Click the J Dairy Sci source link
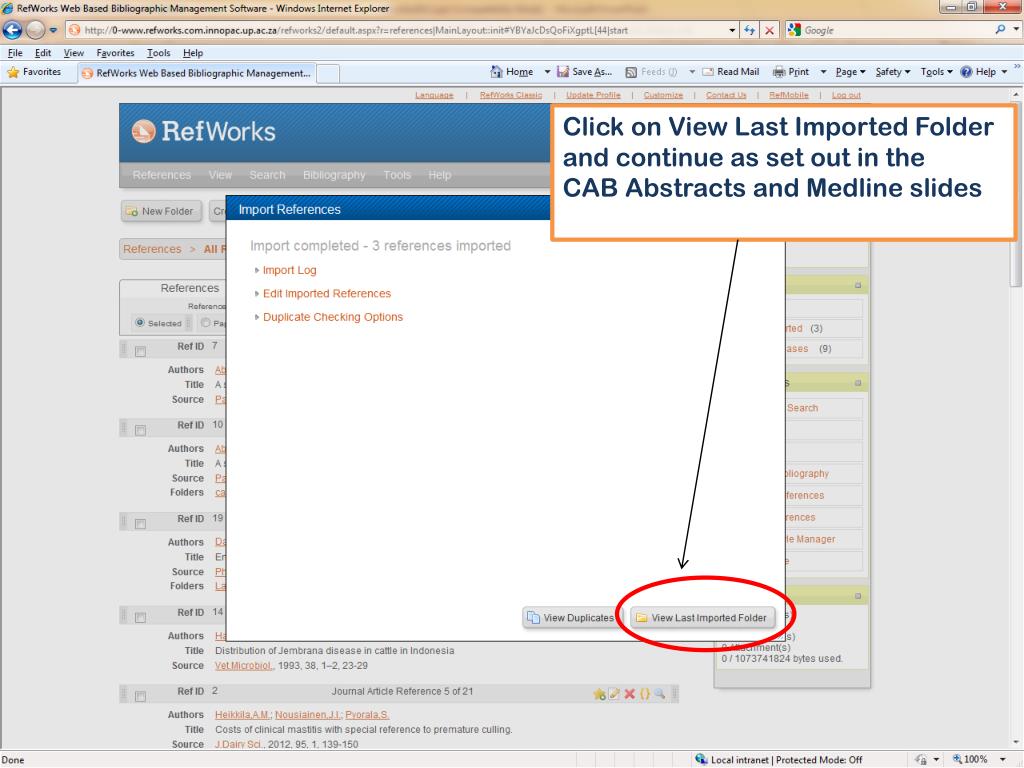The image size is (1024, 768). click(x=238, y=744)
